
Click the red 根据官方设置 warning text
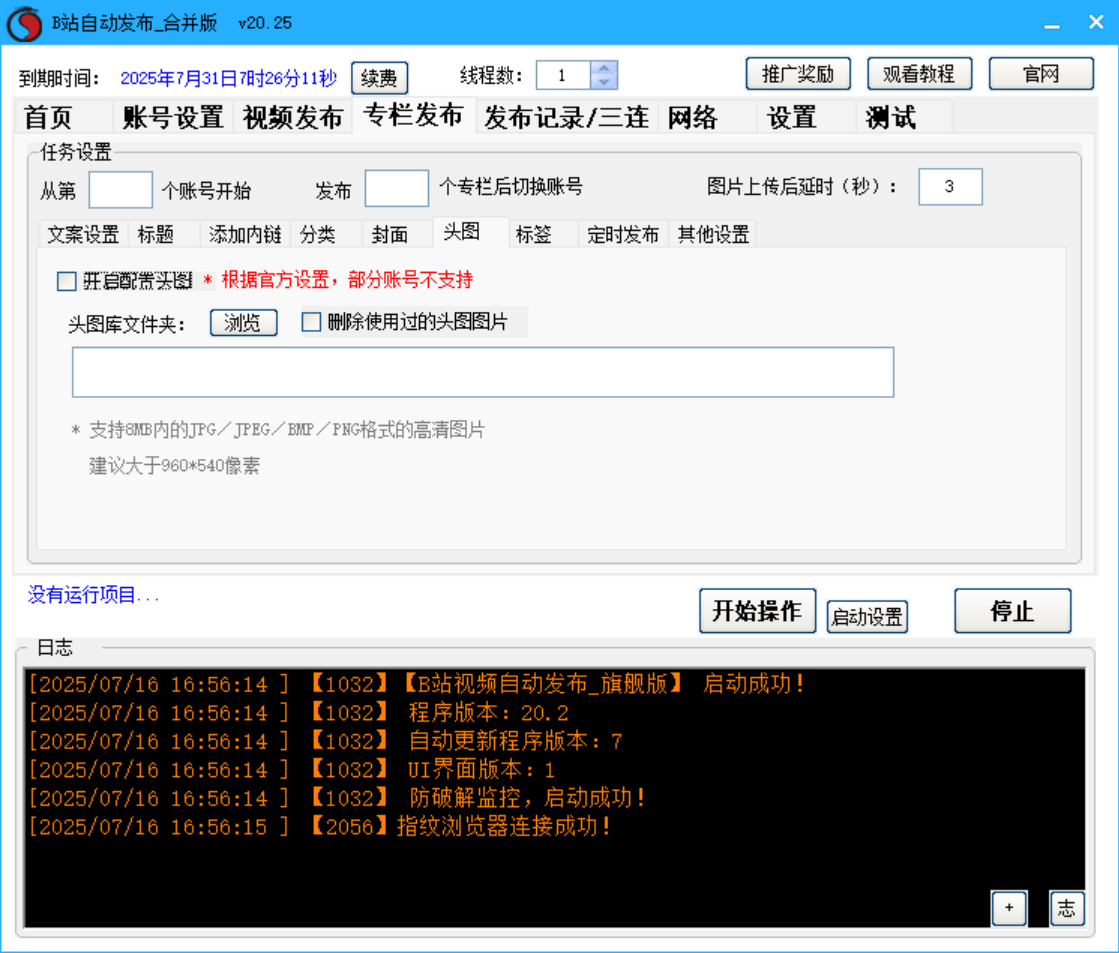[x=347, y=280]
